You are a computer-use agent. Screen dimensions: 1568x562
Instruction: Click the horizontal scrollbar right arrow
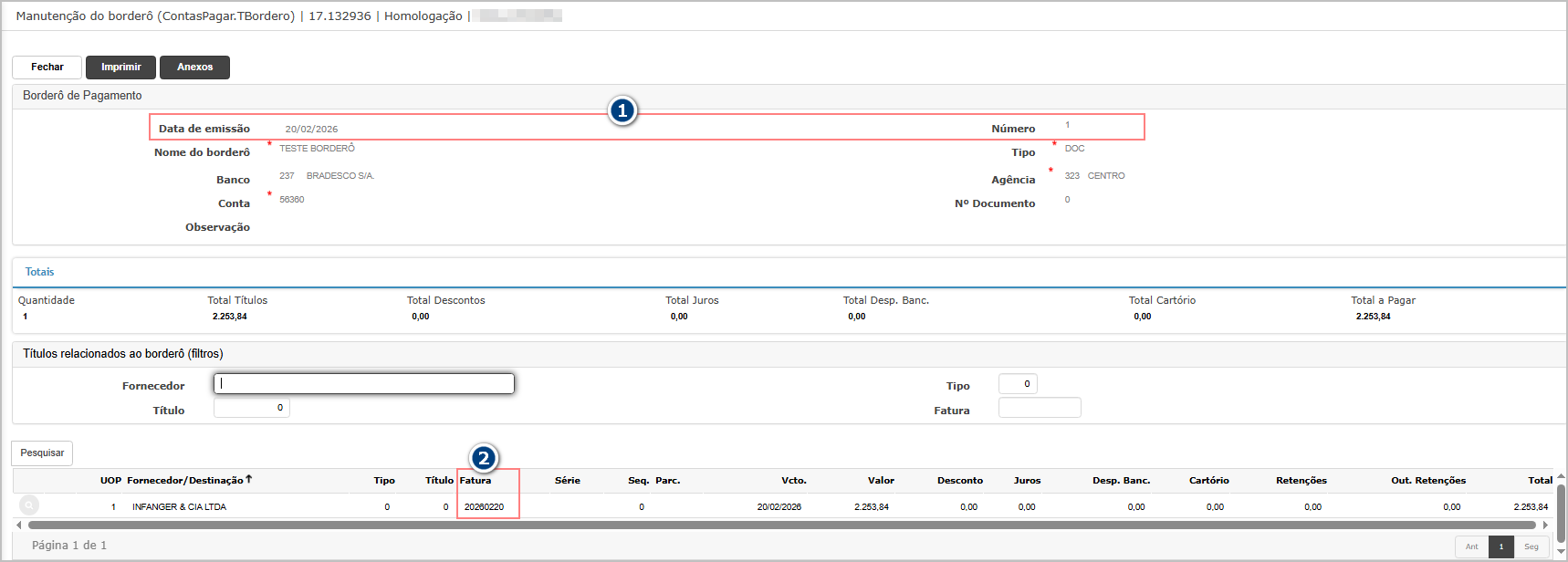tap(1545, 526)
